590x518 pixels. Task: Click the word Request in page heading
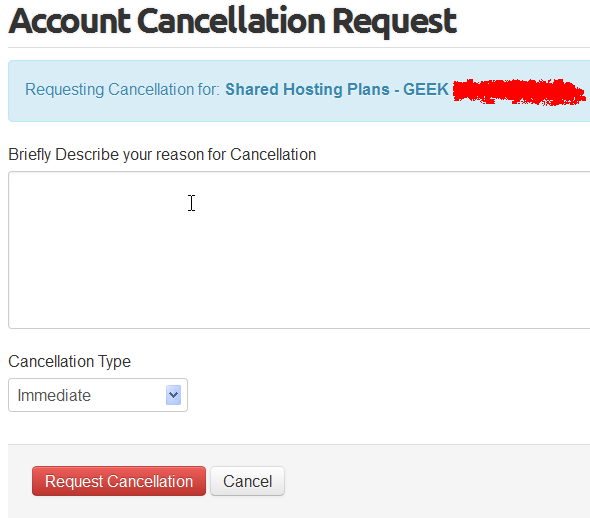395,21
